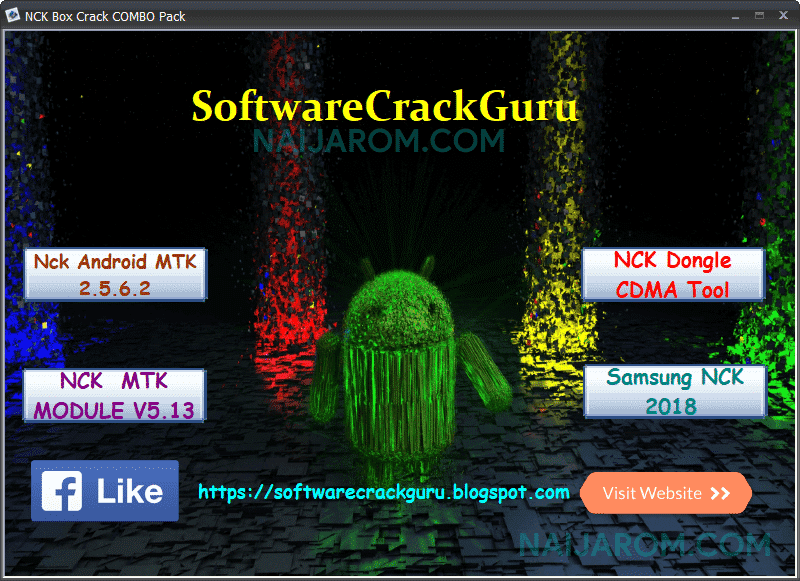Click the Facebook Like button
This screenshot has width=800, height=581.
tap(105, 491)
